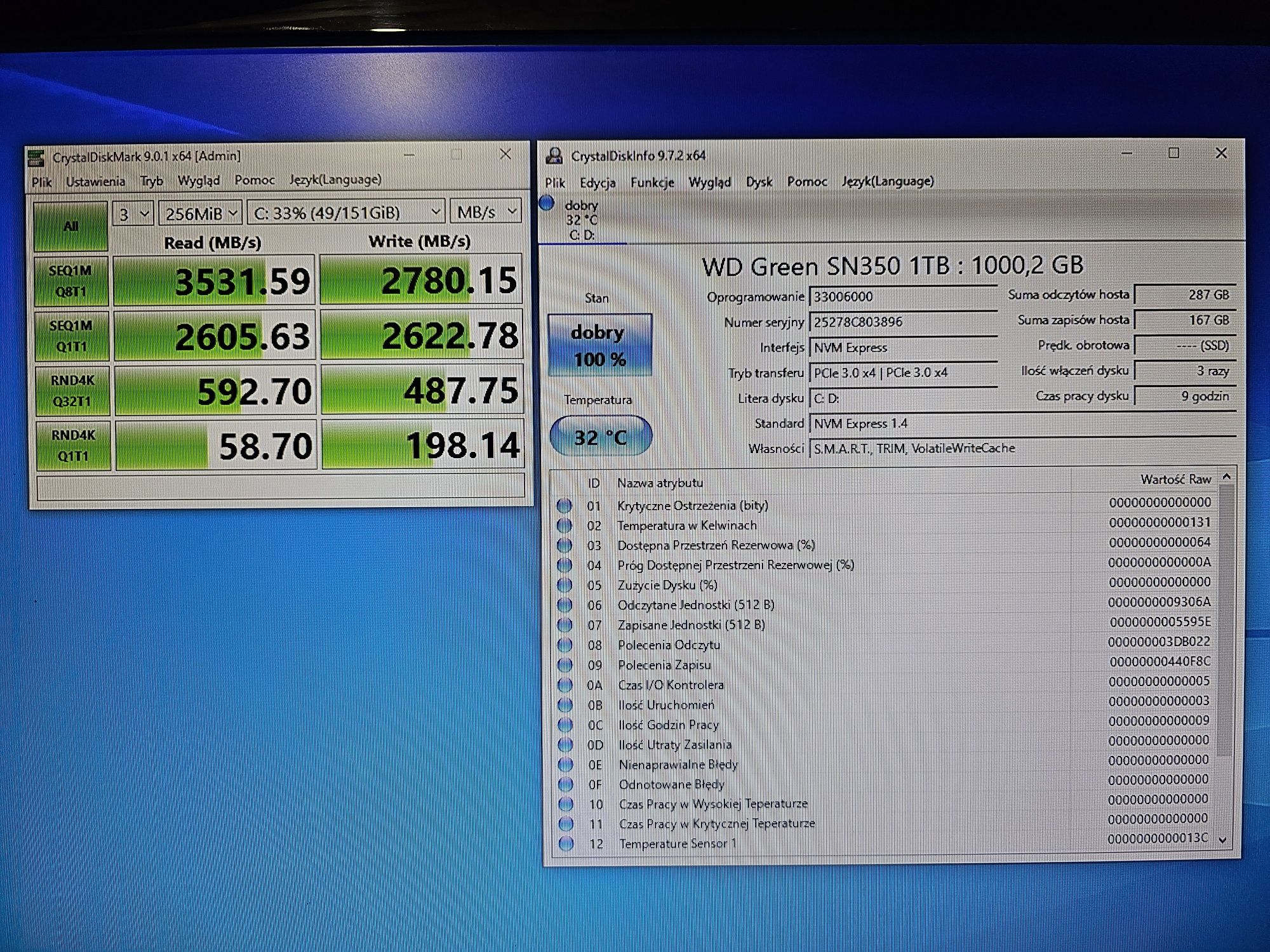
Task: Click the CrystalDiskMark title bar app icon
Action: coord(37,157)
